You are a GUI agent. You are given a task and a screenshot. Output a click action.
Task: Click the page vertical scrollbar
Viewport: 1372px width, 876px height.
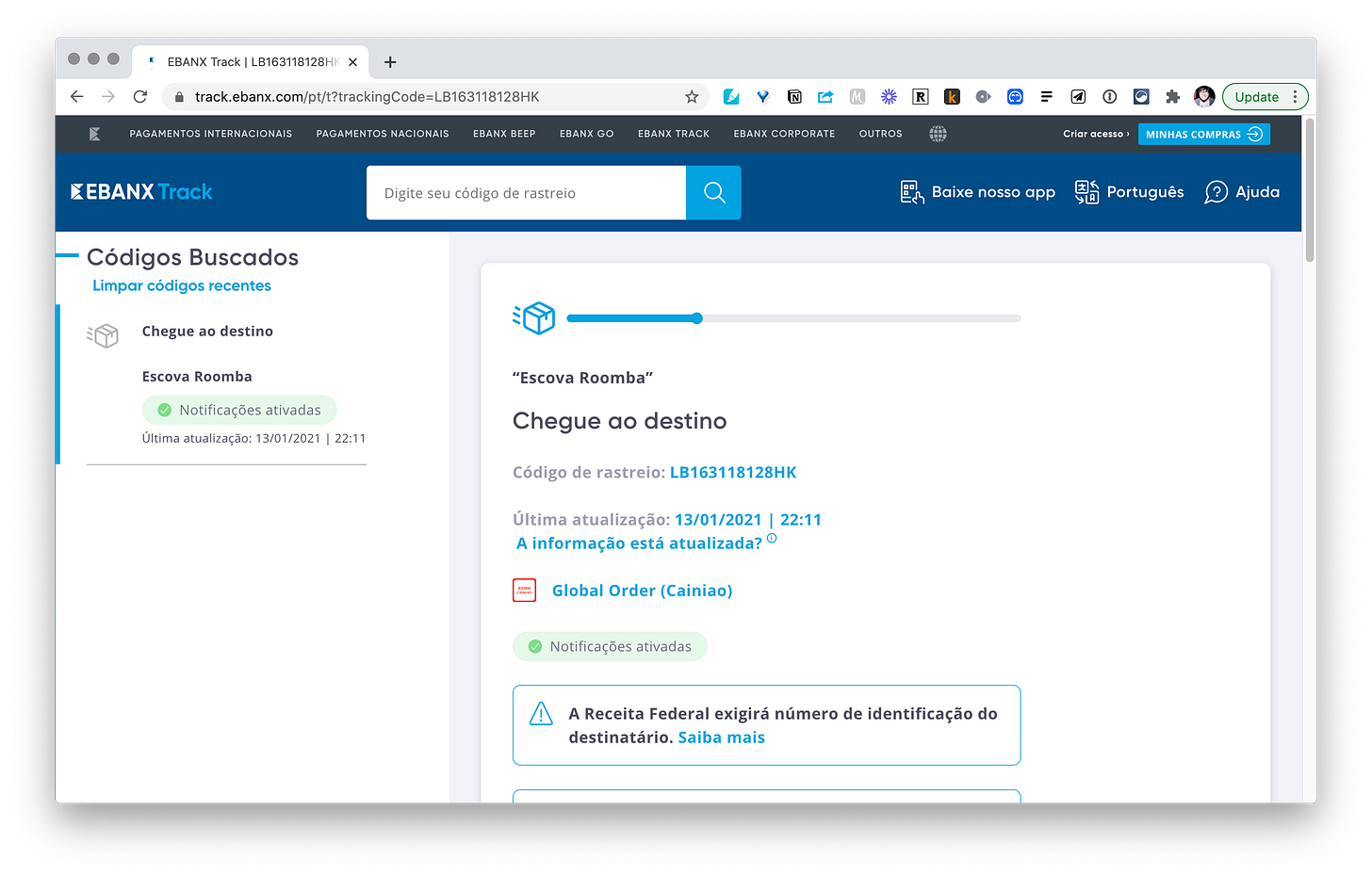[x=1309, y=191]
